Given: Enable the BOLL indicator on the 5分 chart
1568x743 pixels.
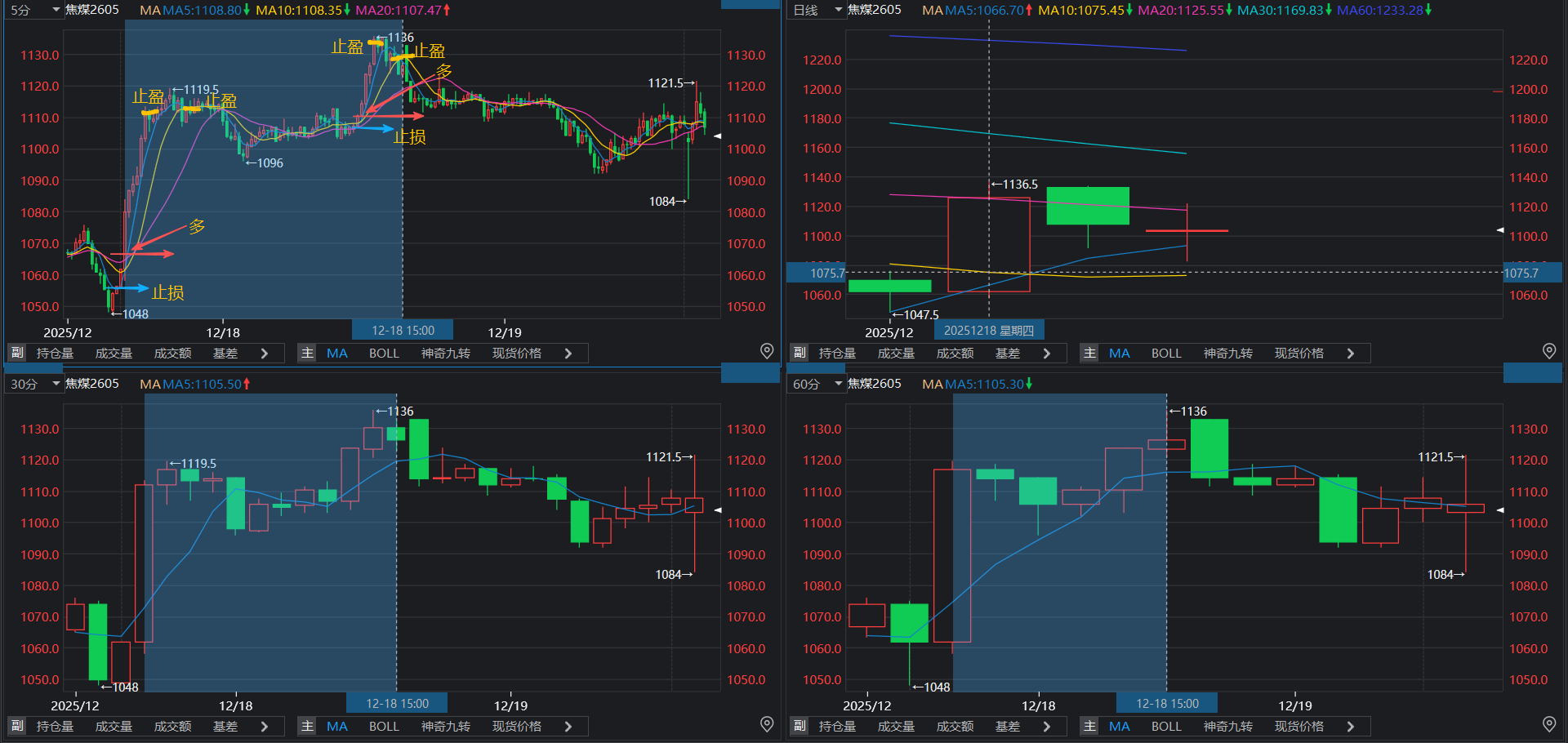Looking at the screenshot, I should (x=384, y=354).
